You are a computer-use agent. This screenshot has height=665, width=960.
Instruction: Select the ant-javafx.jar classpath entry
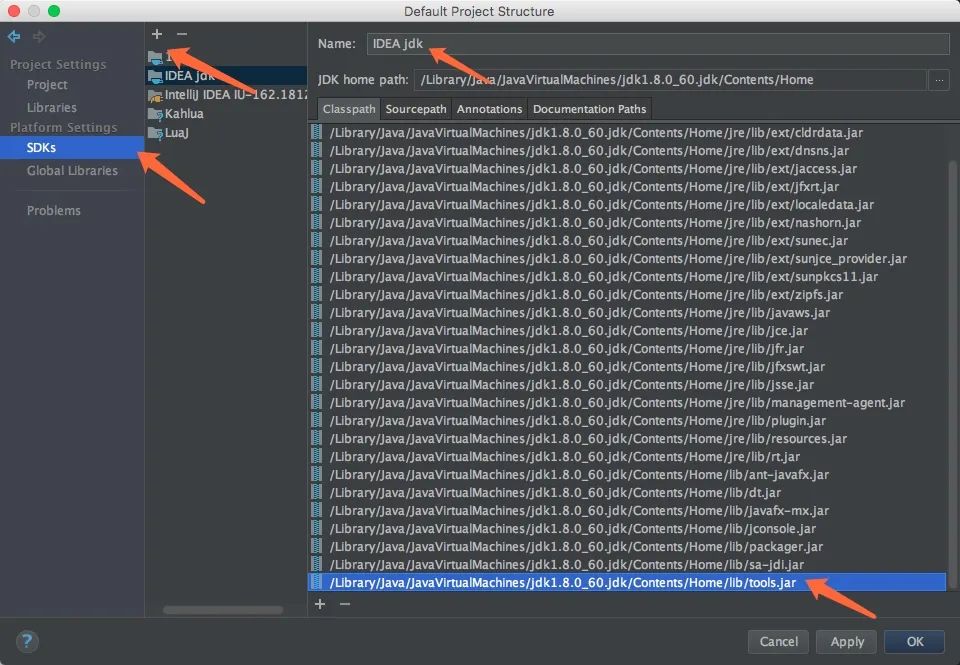(x=627, y=475)
